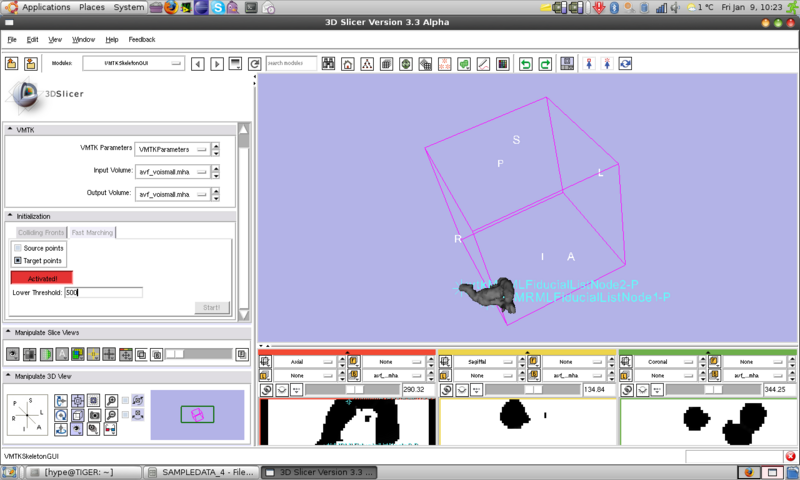Image resolution: width=800 pixels, height=480 pixels.
Task: Select the Source points radio option
Action: [x=18, y=247]
